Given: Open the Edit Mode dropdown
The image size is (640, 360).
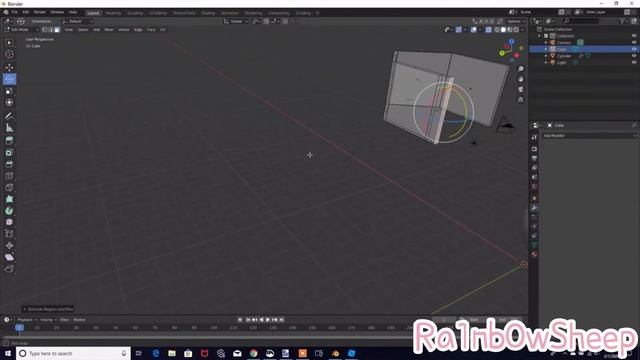Looking at the screenshot, I should point(21,30).
